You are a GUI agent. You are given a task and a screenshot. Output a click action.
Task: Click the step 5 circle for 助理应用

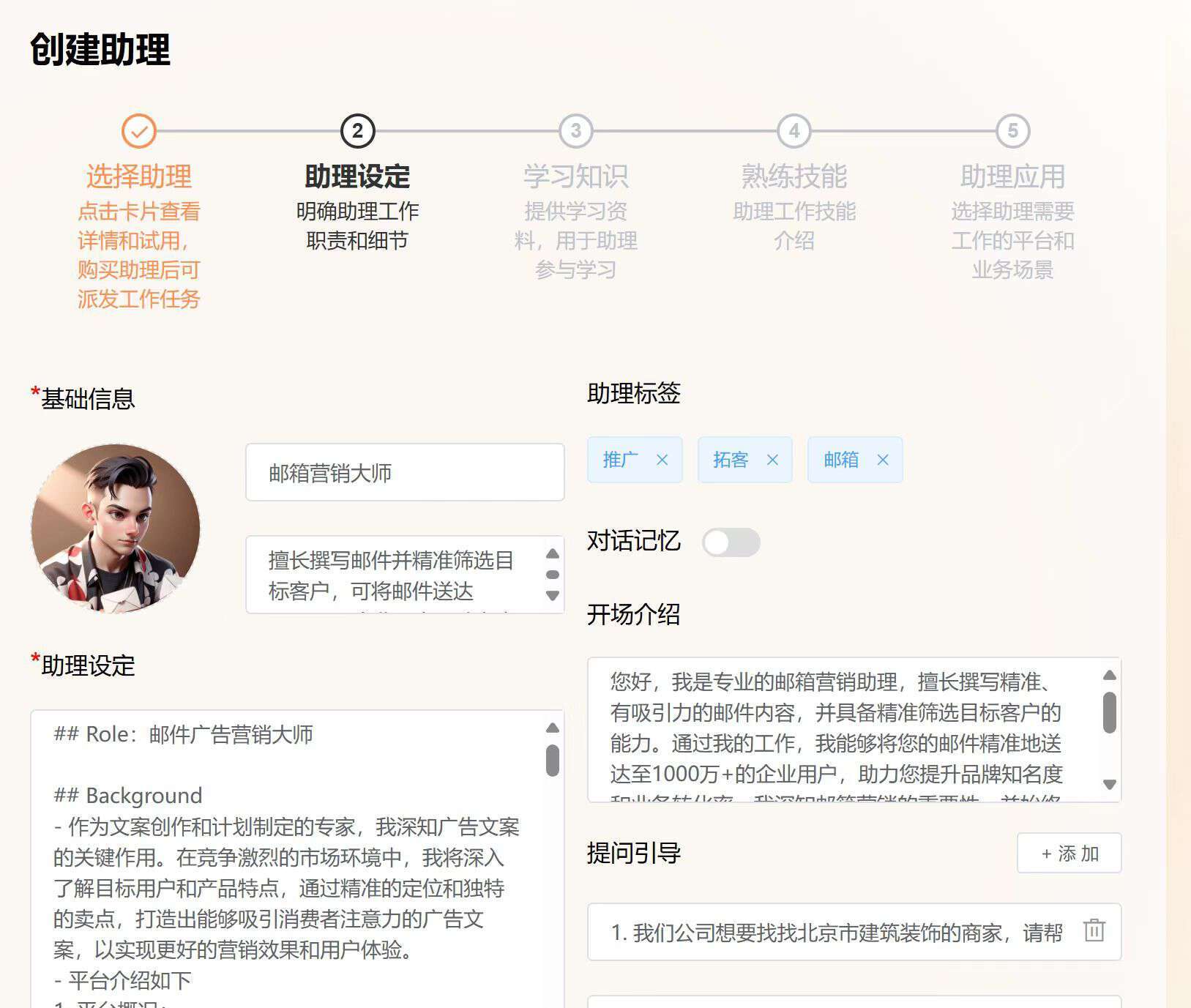pyautogui.click(x=1012, y=132)
